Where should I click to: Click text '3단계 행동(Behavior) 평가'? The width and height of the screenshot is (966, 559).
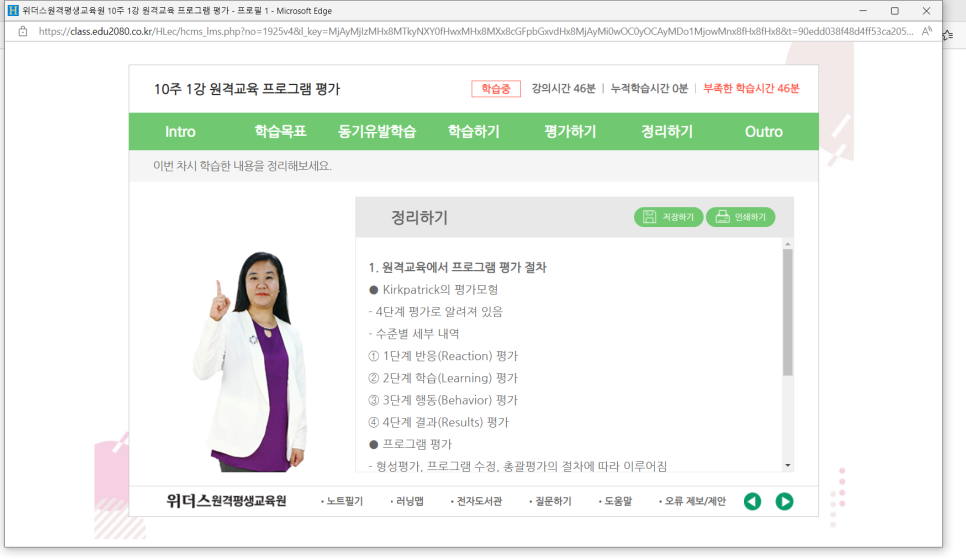(x=450, y=401)
